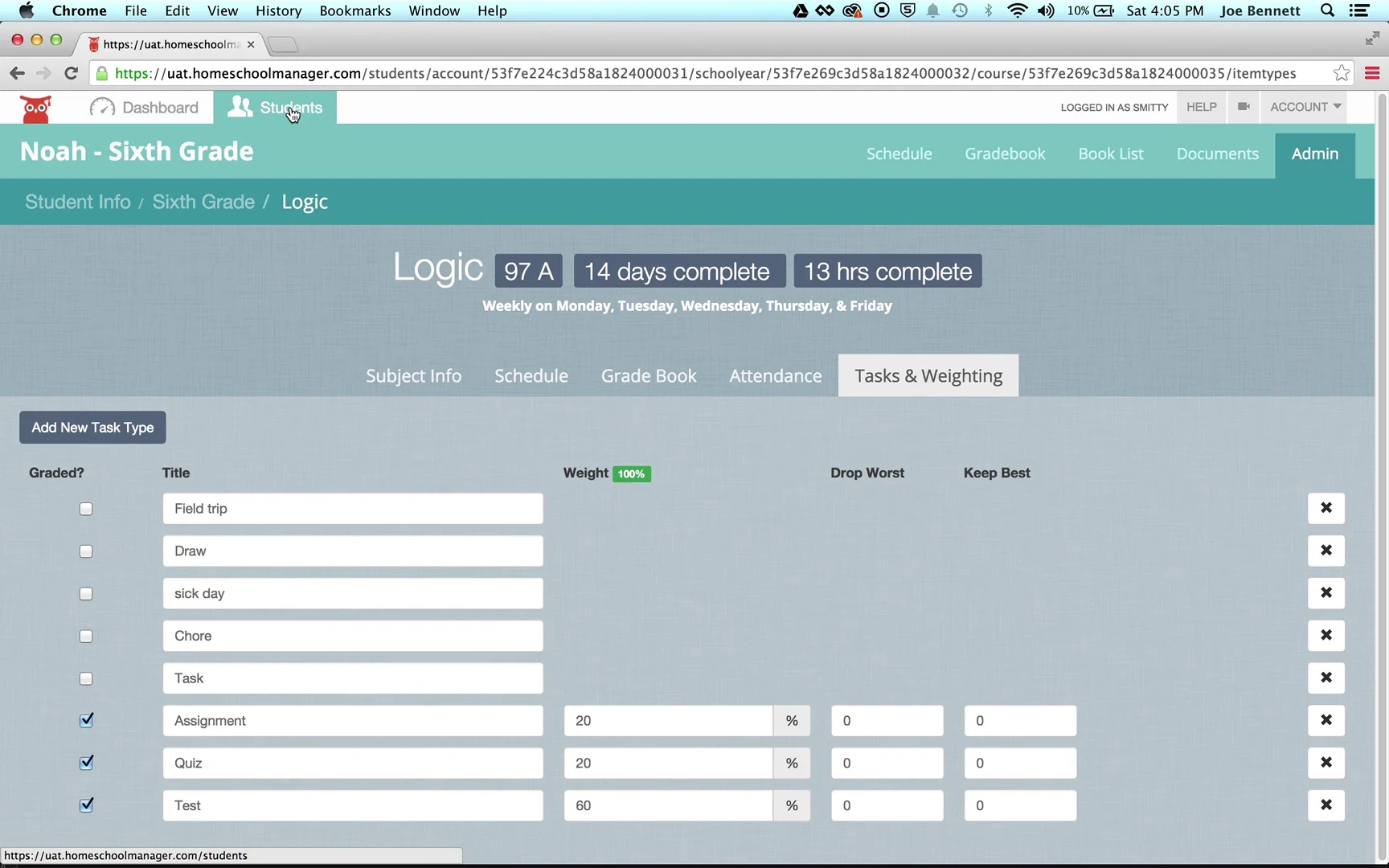Screen dimensions: 1389x868
Task: Open the History menu in the menu bar
Action: click(278, 10)
